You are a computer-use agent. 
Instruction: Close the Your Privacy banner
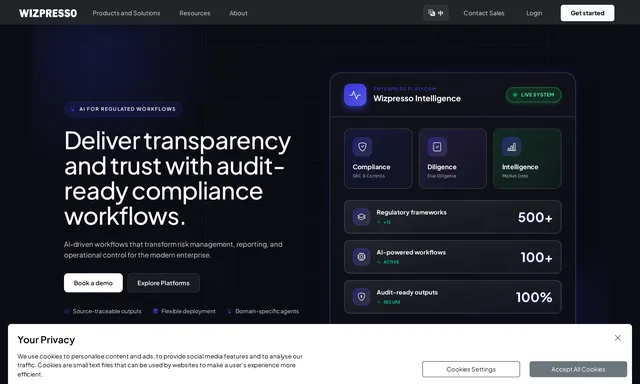pyautogui.click(x=618, y=338)
